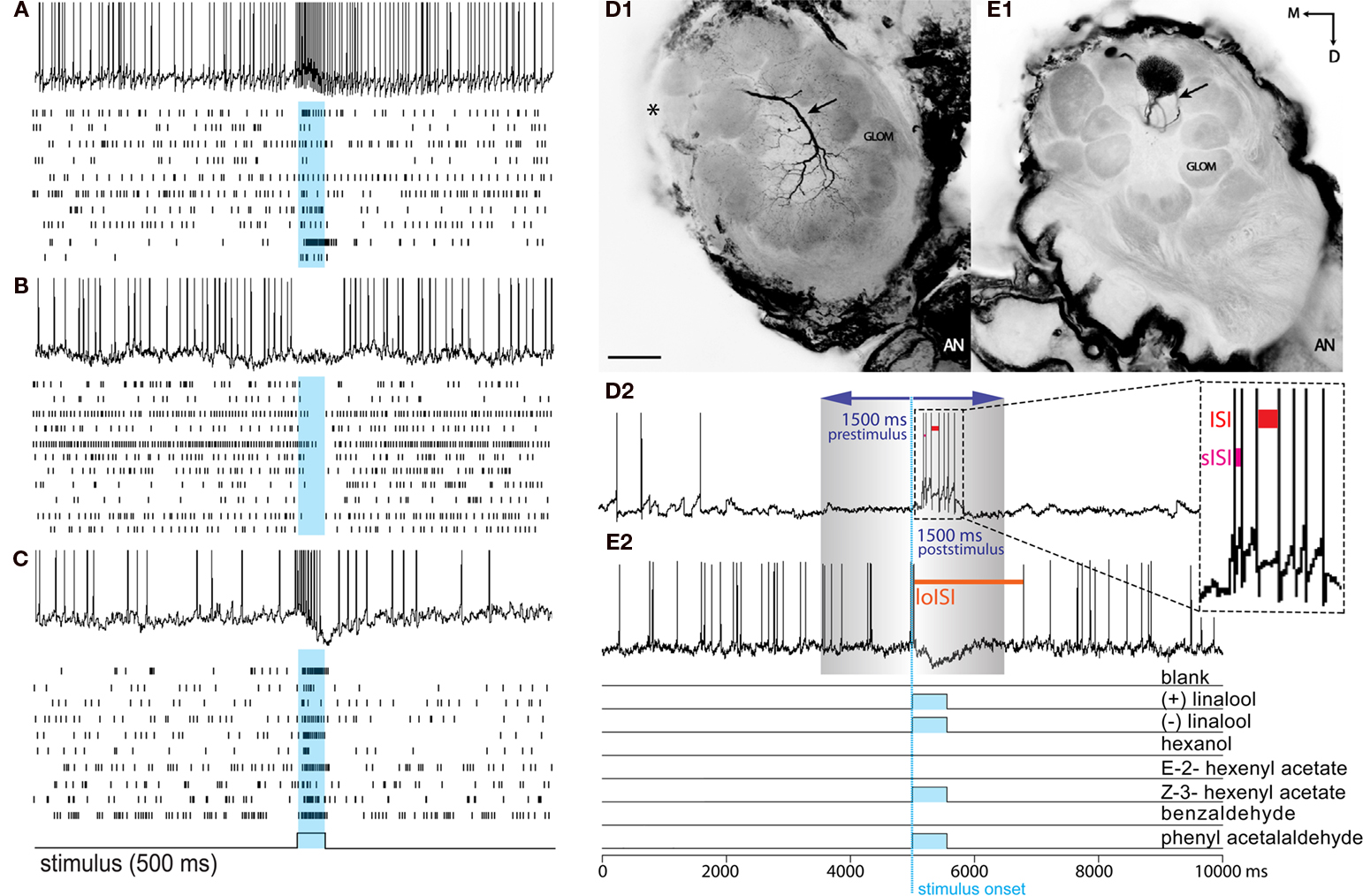Click the magenta sISI label
This screenshot has height=896, width=1363.
[1215, 458]
